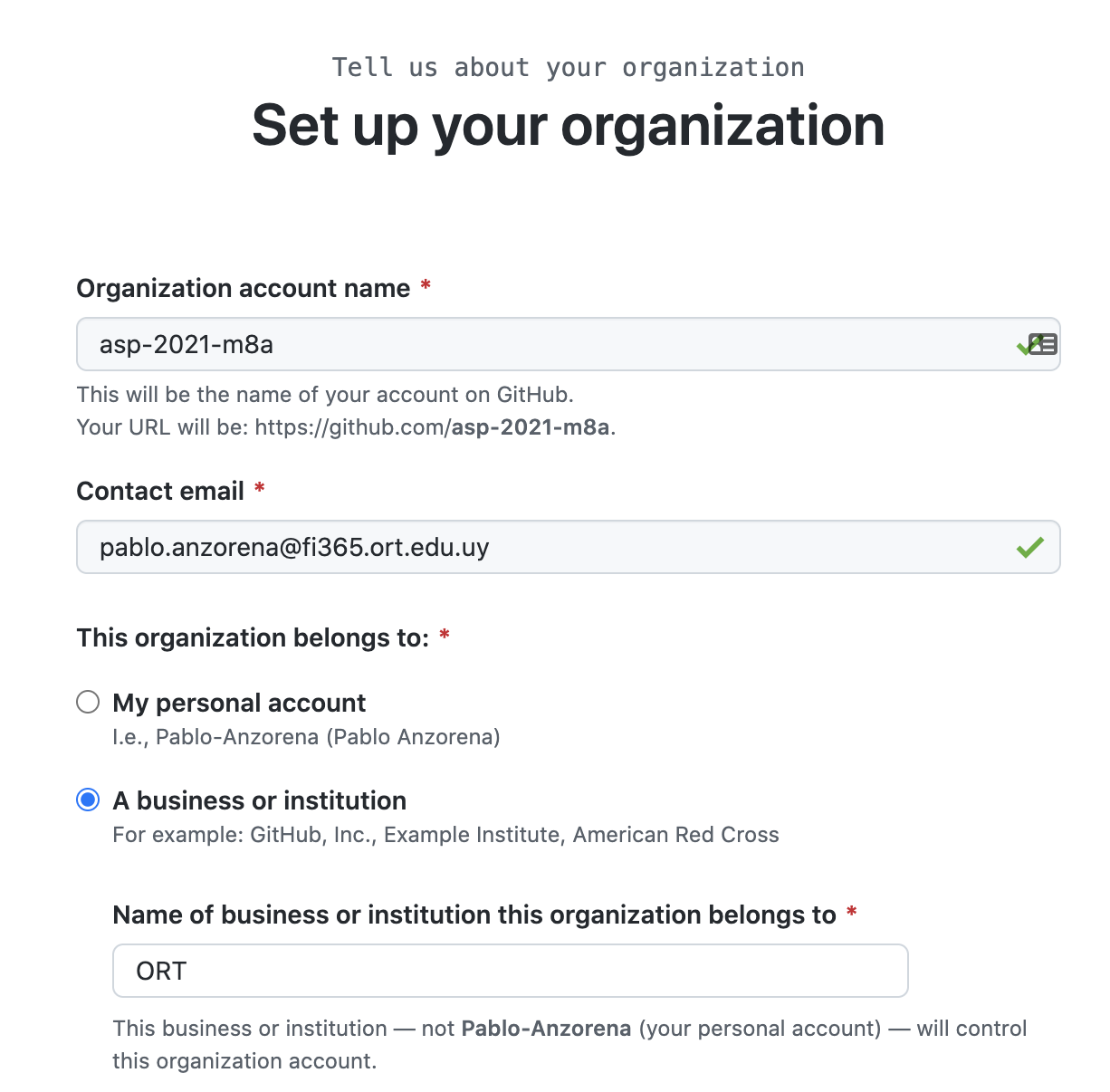Click the red asterisk beside Organization account name
1110x1092 pixels.
[426, 286]
